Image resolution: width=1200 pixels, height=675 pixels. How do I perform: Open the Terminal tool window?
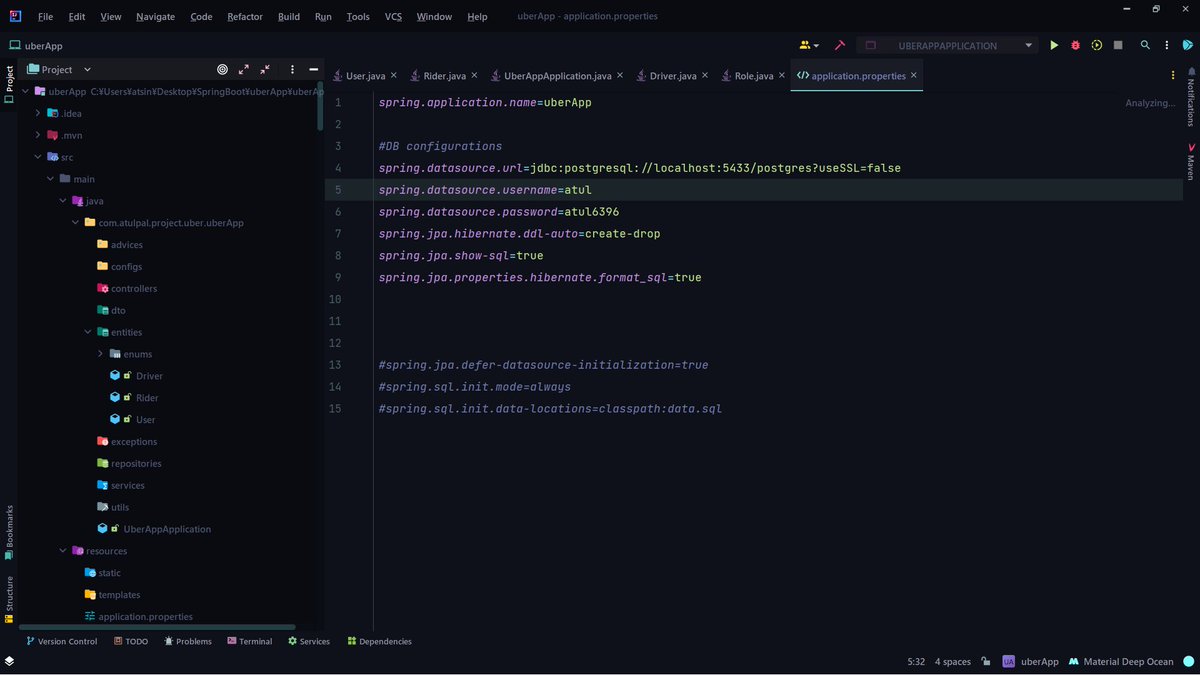249,641
